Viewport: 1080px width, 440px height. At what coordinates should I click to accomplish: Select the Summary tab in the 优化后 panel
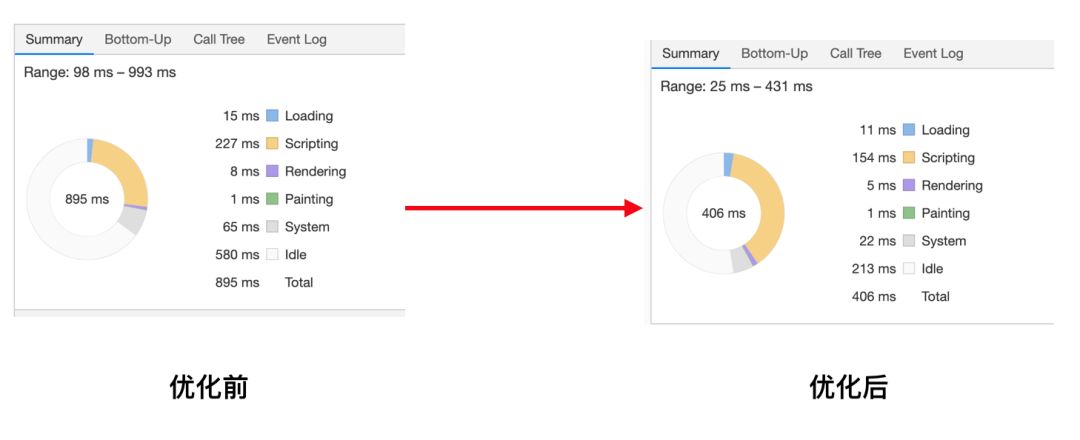(690, 54)
